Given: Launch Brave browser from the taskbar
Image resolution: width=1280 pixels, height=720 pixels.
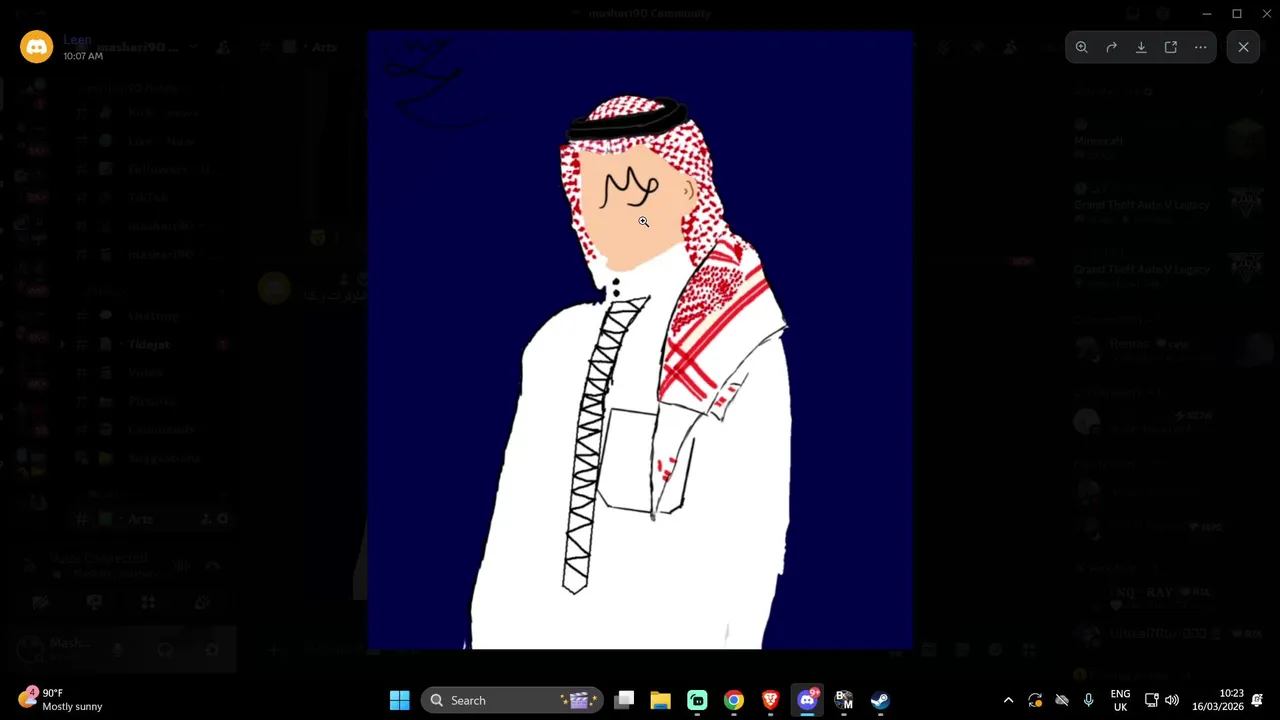Looking at the screenshot, I should (770, 700).
